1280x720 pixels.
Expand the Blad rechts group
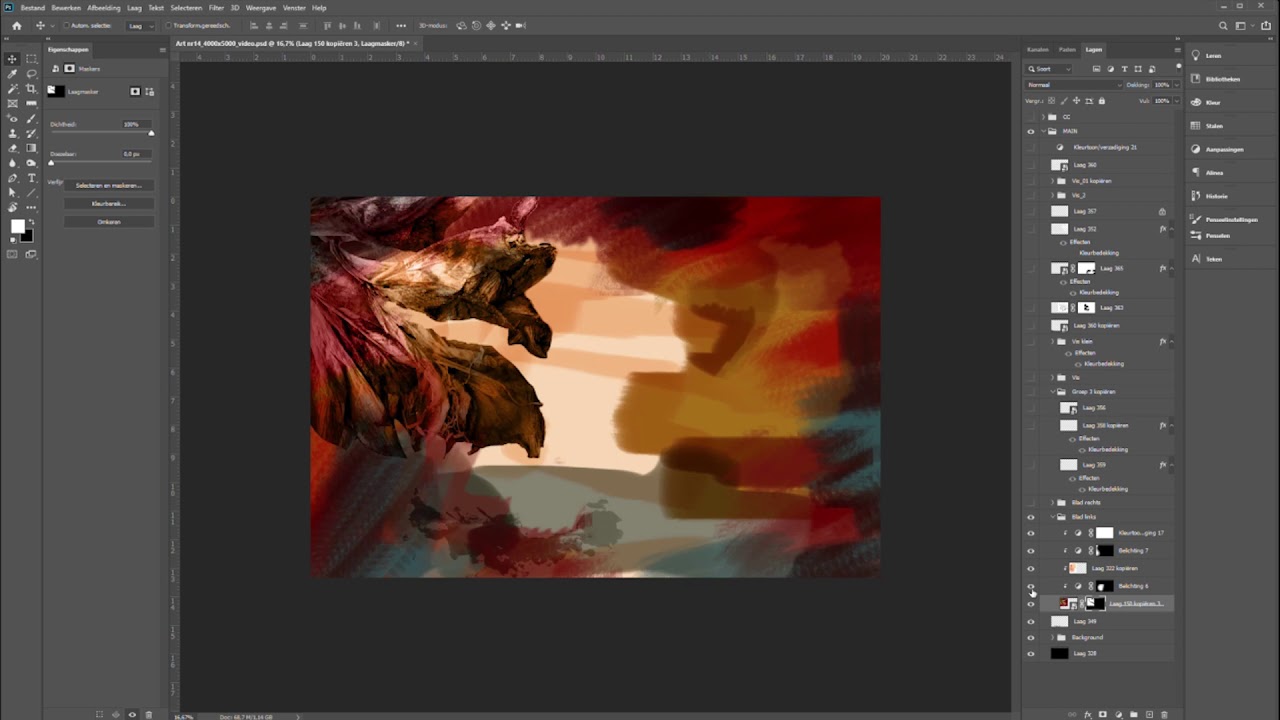tap(1053, 502)
